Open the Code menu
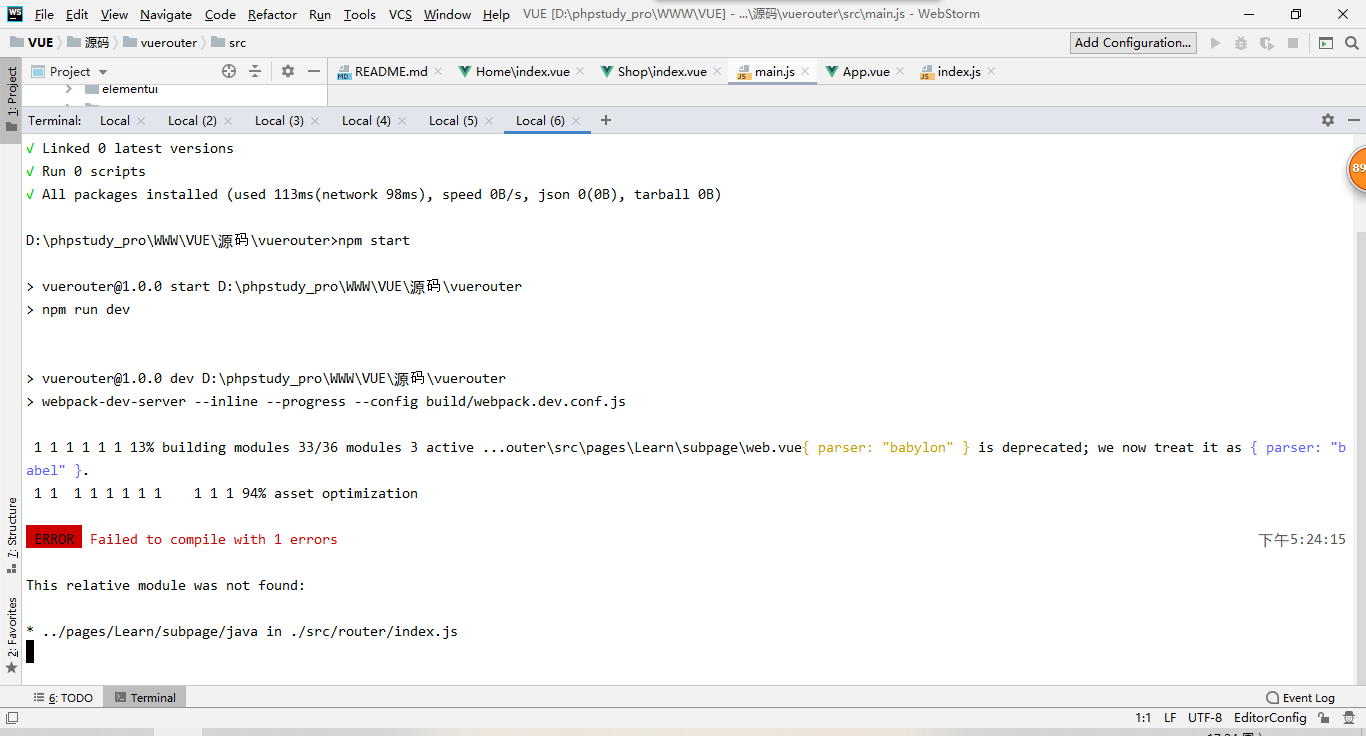Viewport: 1366px width, 736px height. [220, 14]
